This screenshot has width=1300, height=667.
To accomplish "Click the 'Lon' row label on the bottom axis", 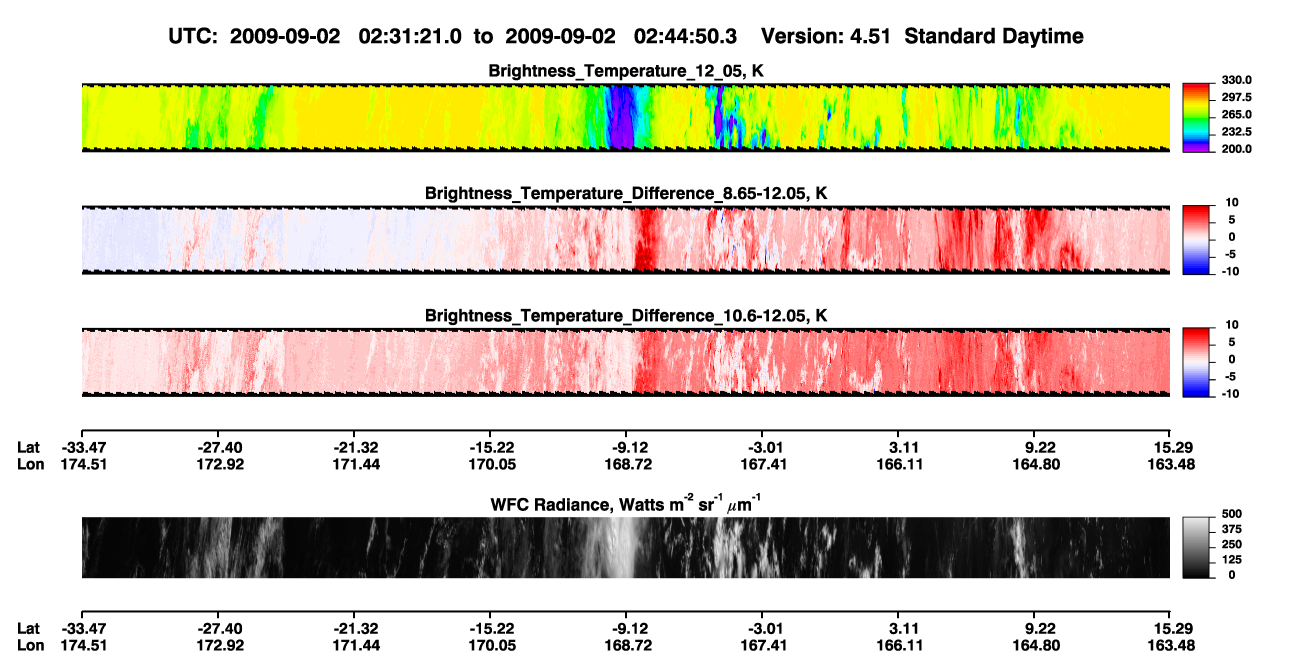I will click(x=30, y=645).
